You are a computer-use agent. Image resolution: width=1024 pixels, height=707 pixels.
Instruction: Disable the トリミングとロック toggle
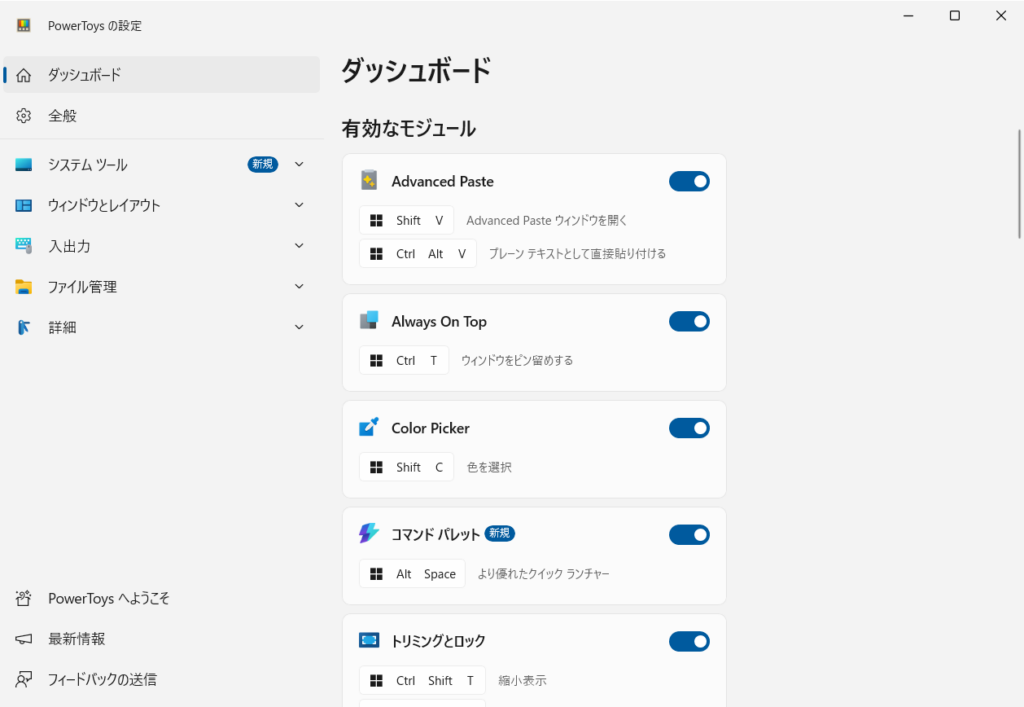[689, 641]
